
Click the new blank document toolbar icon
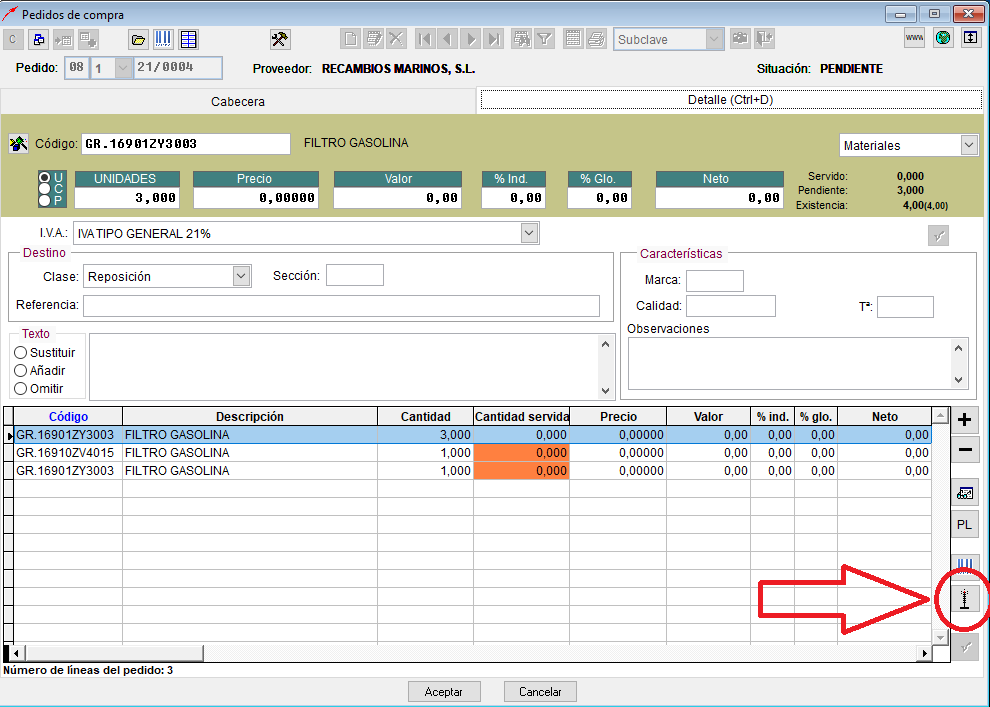pyautogui.click(x=350, y=40)
